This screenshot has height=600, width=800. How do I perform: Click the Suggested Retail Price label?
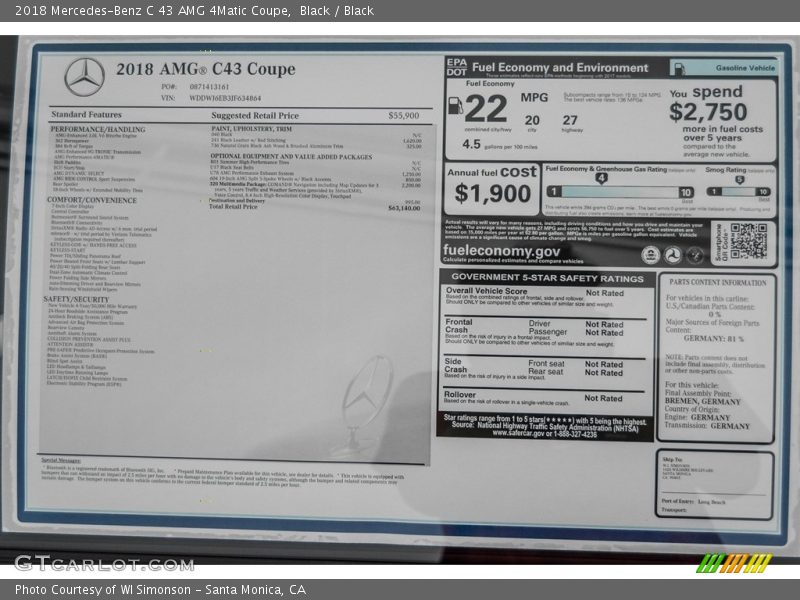[255, 116]
